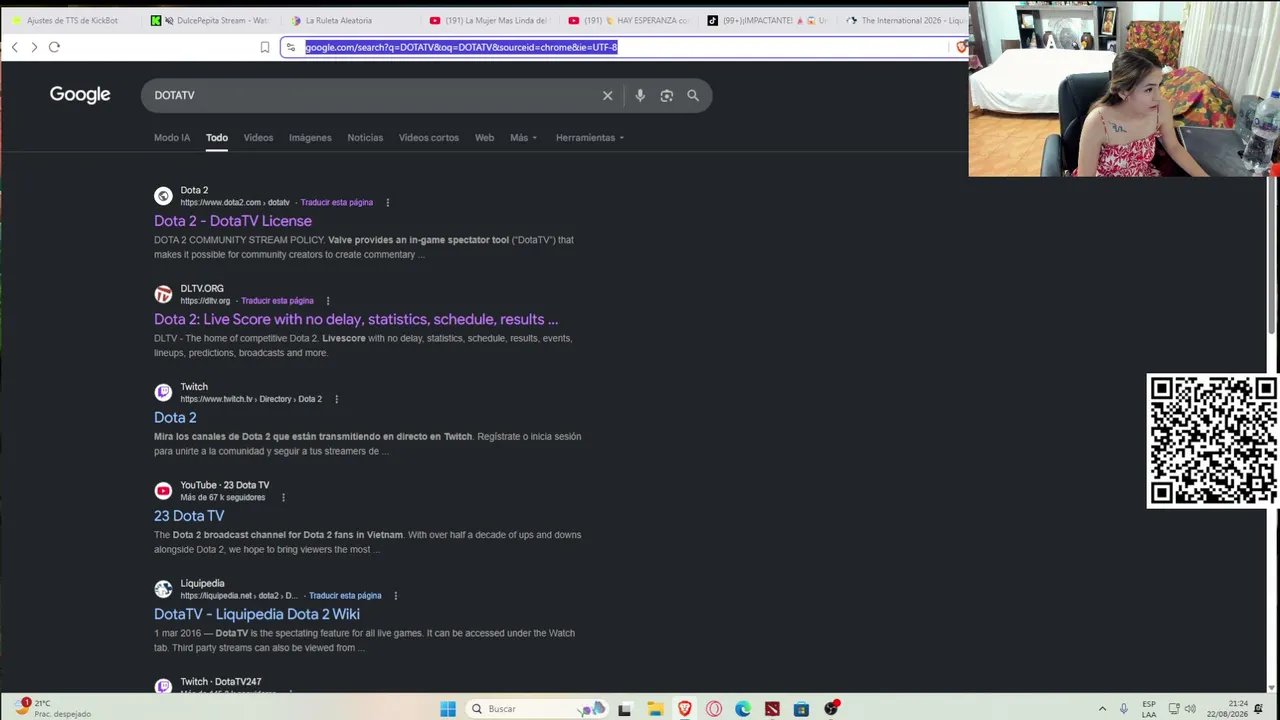Clear the search box with the X
1280x720 pixels.
pyautogui.click(x=607, y=95)
